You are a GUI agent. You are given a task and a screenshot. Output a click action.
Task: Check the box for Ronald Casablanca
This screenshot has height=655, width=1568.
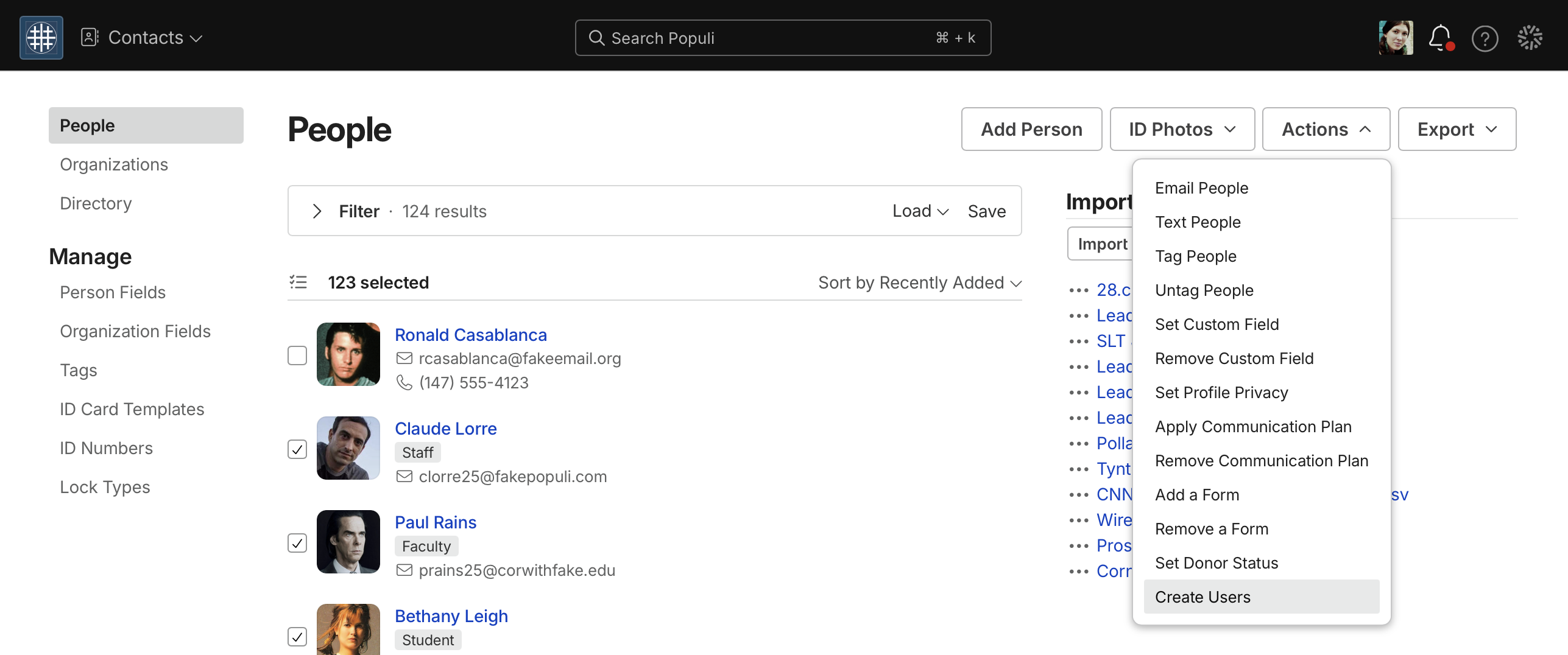pos(297,356)
